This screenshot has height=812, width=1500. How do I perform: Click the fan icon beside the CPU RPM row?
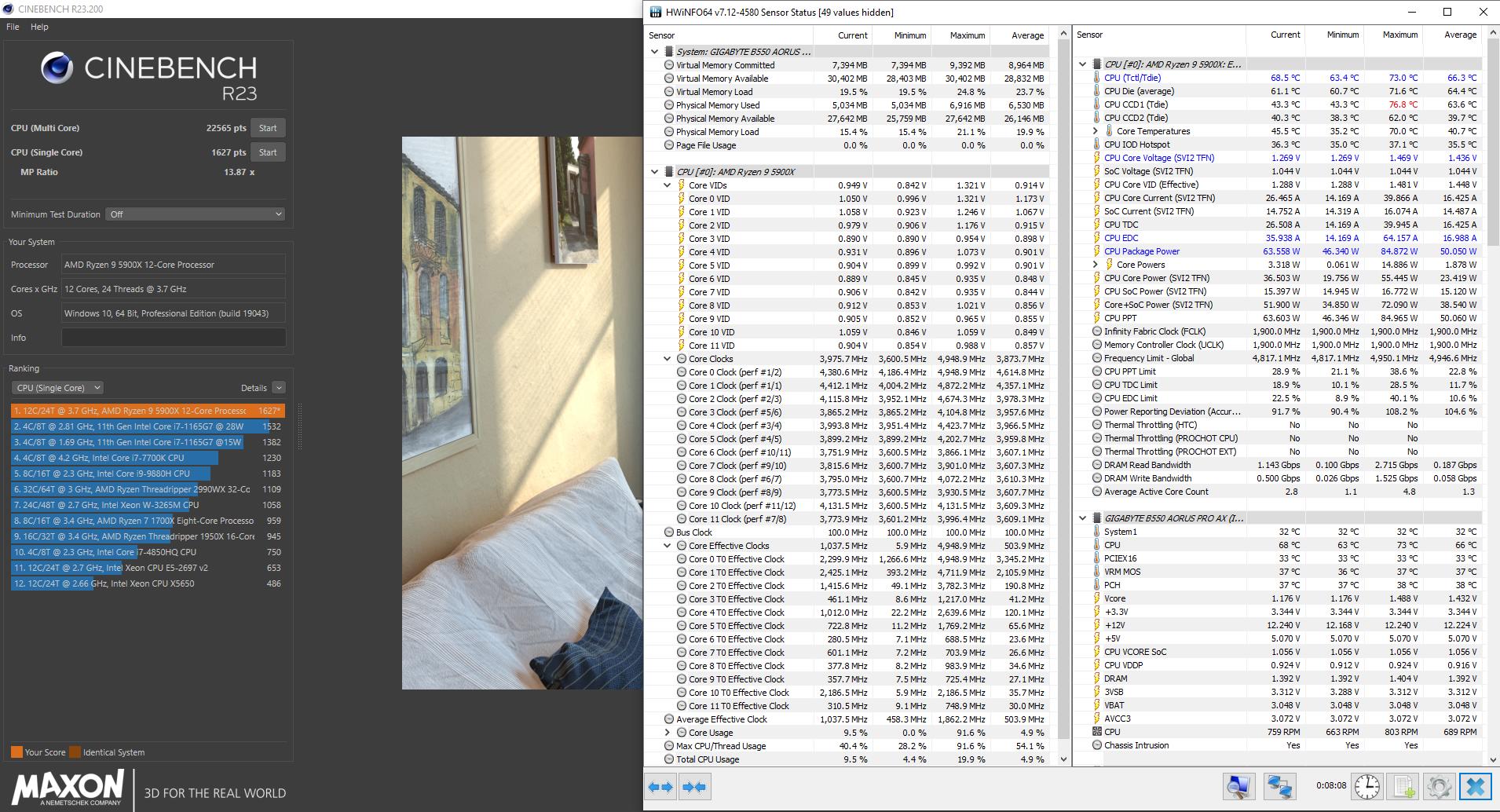[x=1097, y=732]
